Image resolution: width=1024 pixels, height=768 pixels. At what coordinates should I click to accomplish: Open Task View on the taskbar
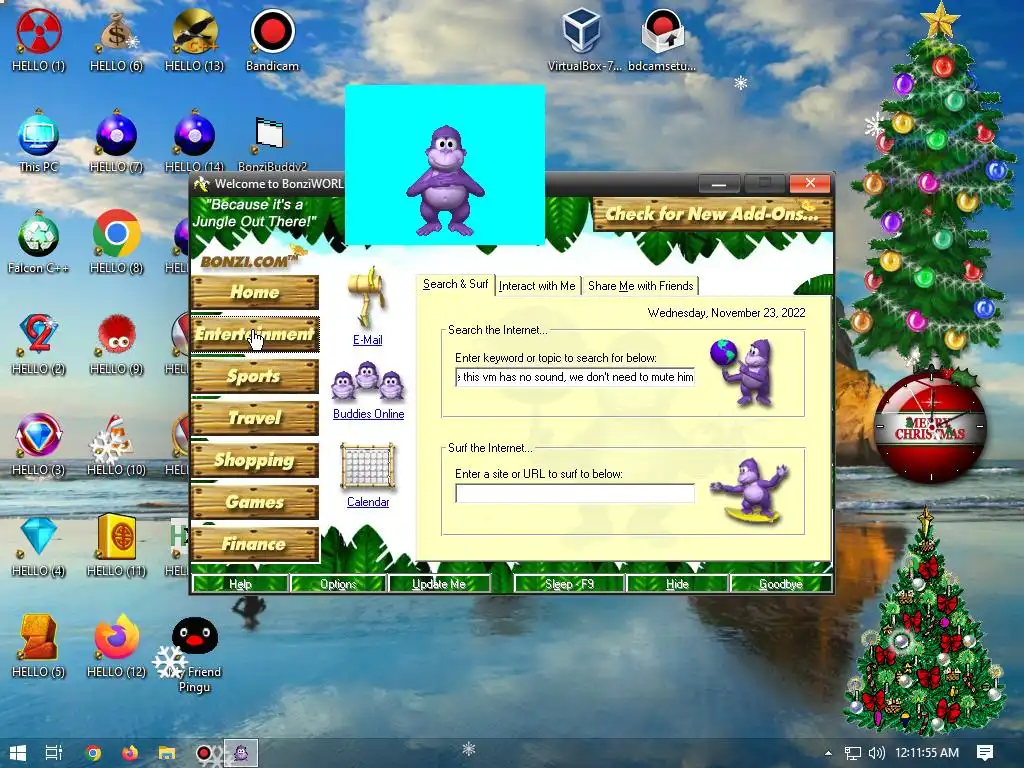point(54,753)
